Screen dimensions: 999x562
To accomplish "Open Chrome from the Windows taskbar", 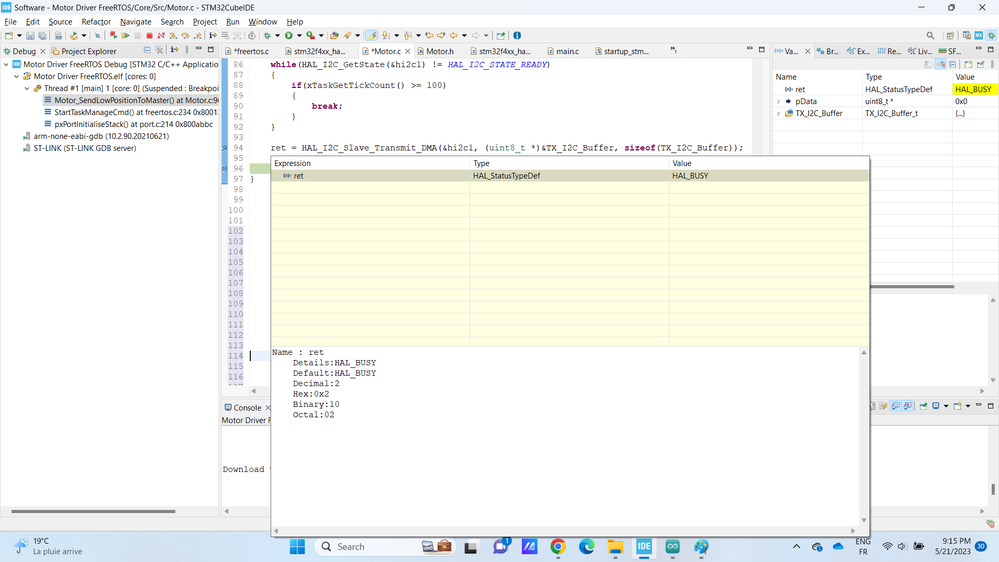I will (x=558, y=547).
